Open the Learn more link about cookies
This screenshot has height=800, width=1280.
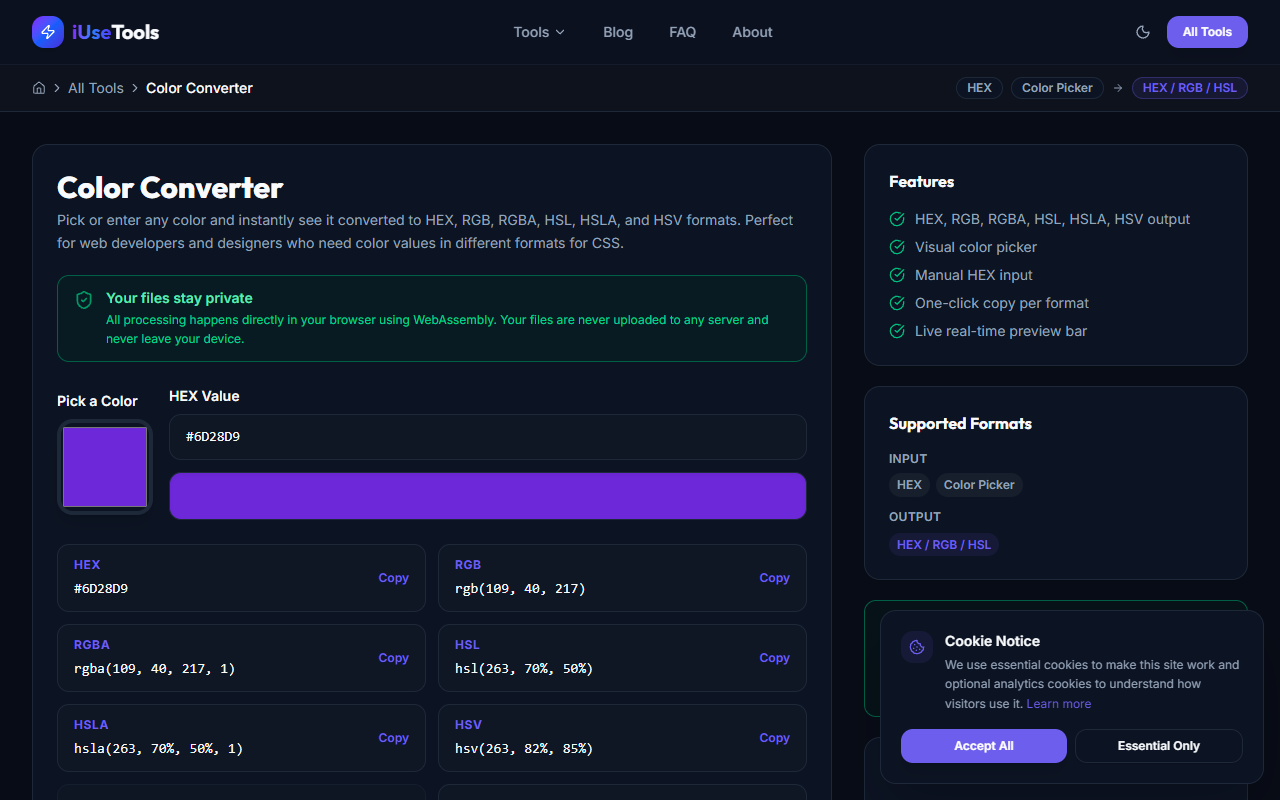pyautogui.click(x=1058, y=703)
